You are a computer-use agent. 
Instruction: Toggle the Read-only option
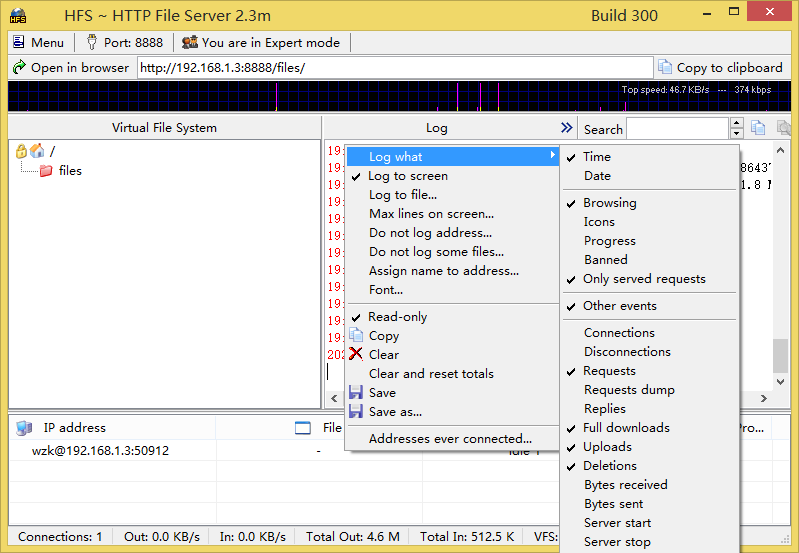tap(452, 317)
